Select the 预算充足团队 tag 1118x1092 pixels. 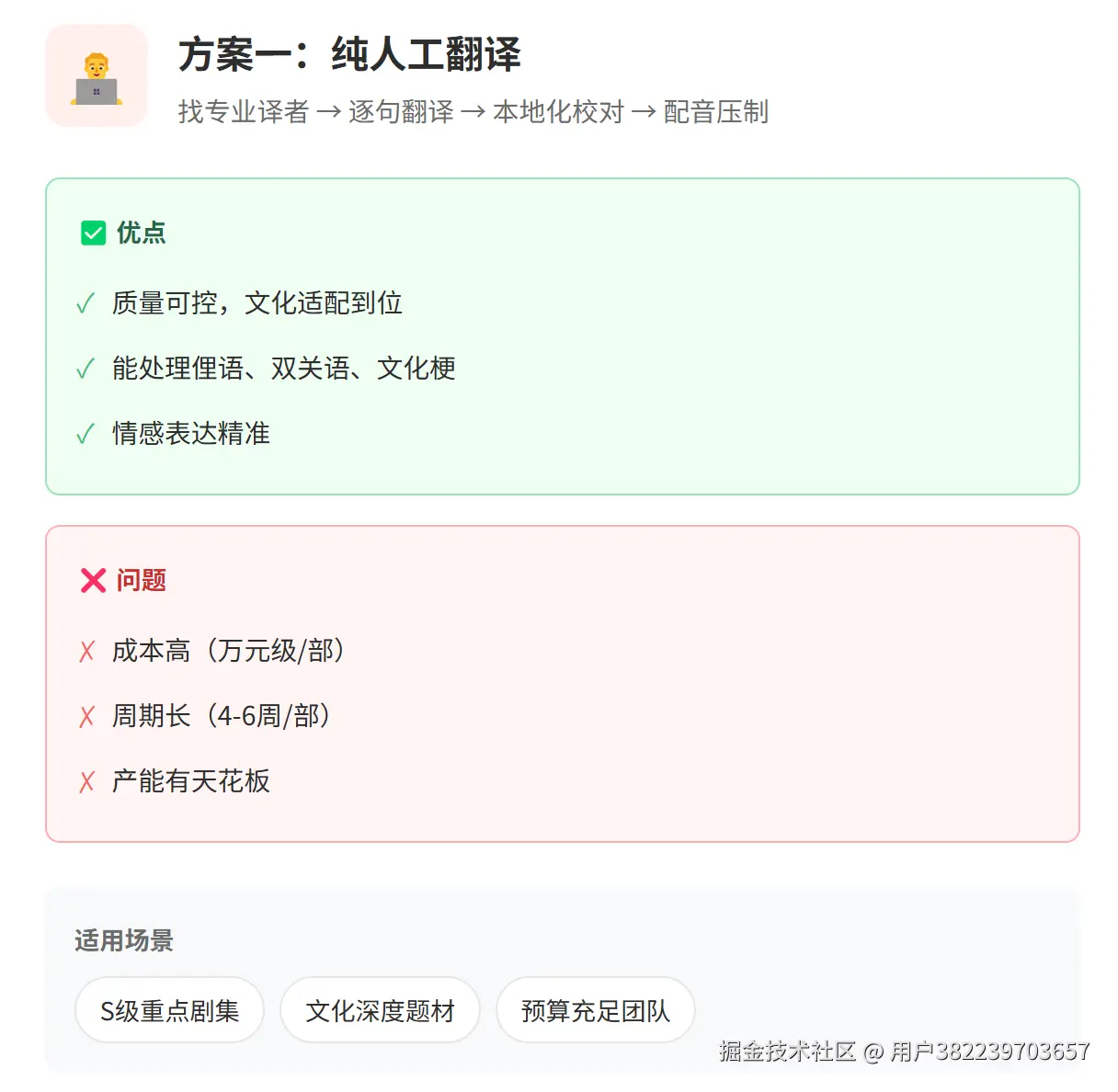[595, 1010]
